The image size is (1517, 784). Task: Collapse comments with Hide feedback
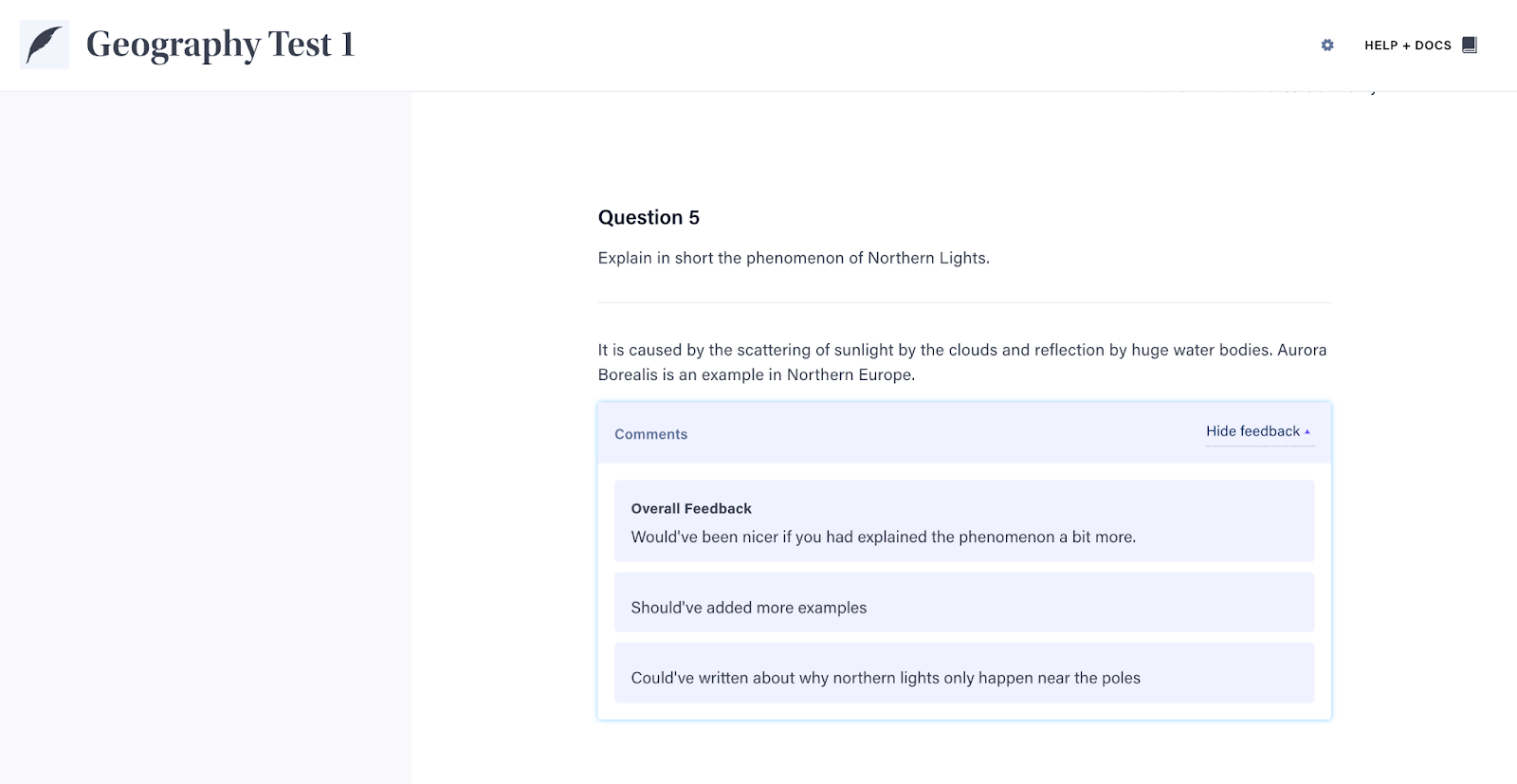(x=1252, y=431)
